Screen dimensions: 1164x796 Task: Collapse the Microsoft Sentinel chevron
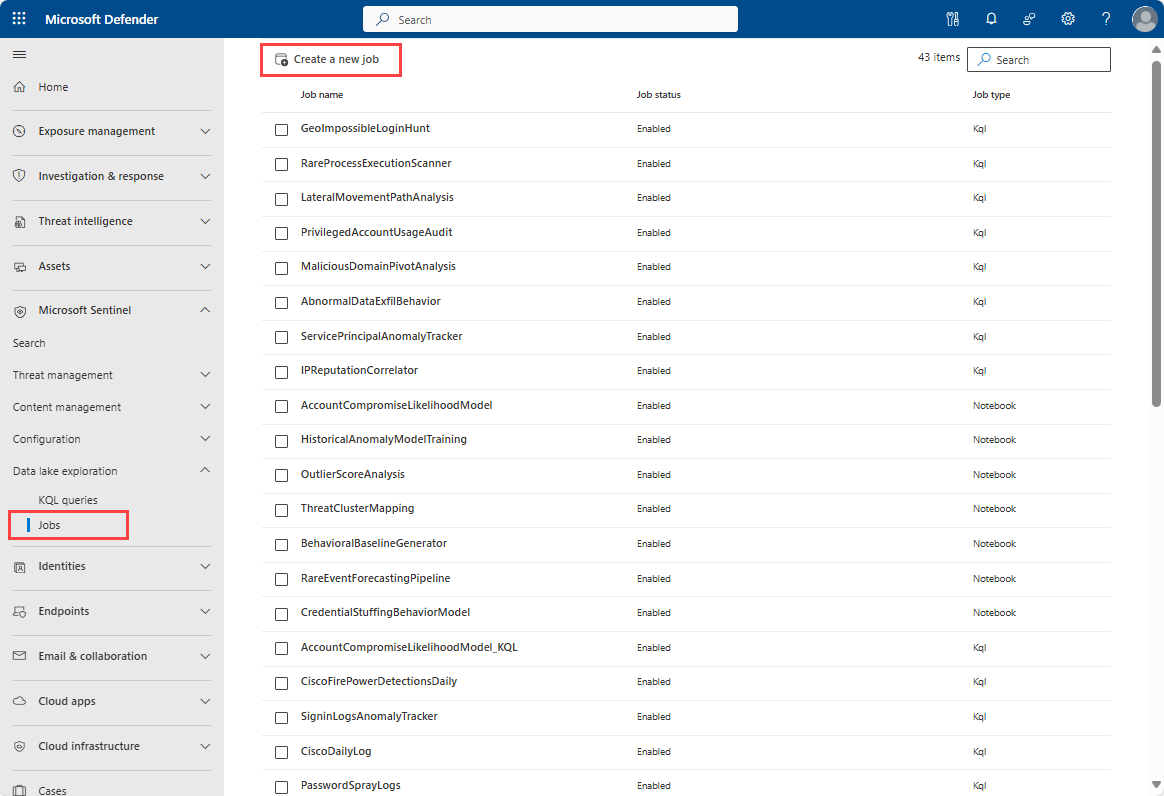tap(206, 310)
